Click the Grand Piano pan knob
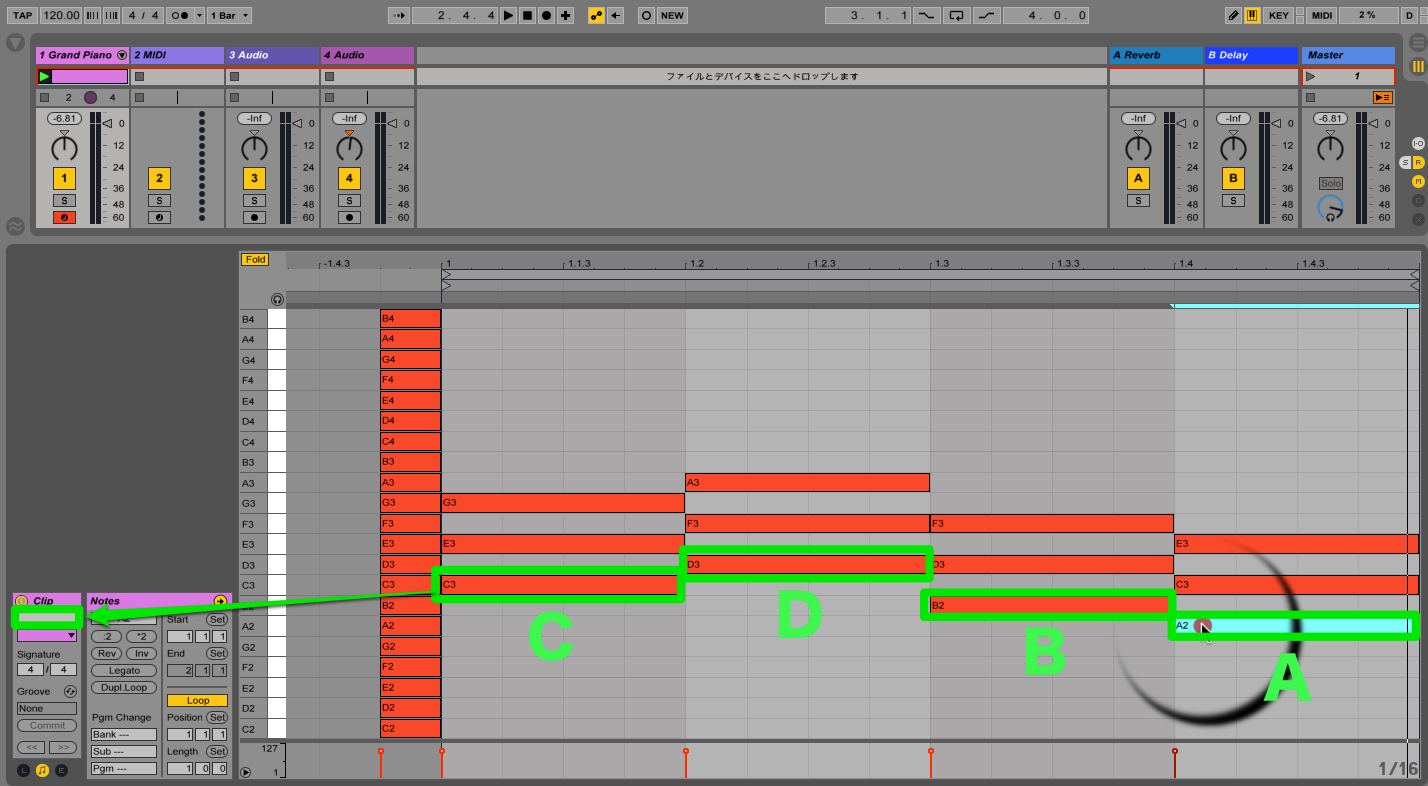The image size is (1428, 786). point(64,148)
